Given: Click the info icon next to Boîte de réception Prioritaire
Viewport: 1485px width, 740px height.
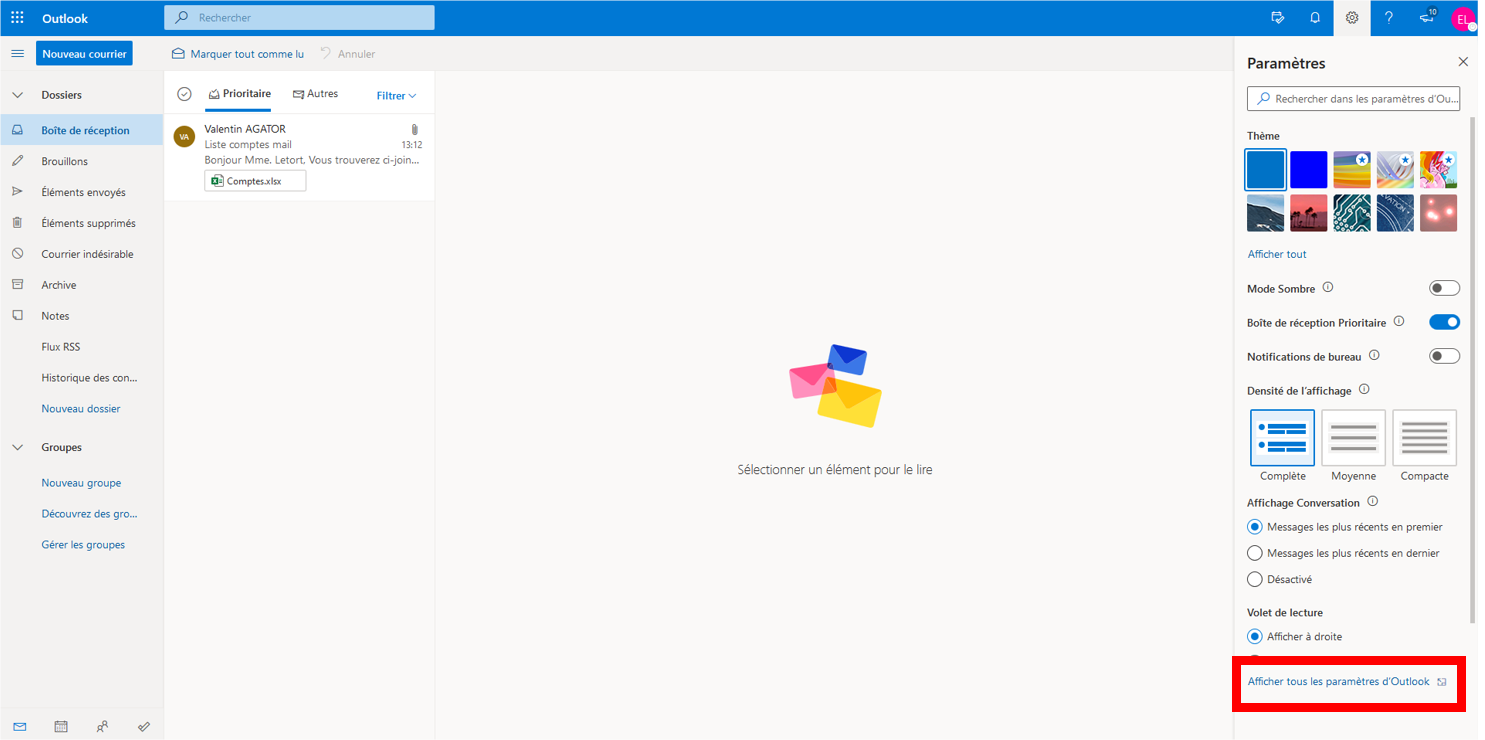Looking at the screenshot, I should (x=1399, y=322).
